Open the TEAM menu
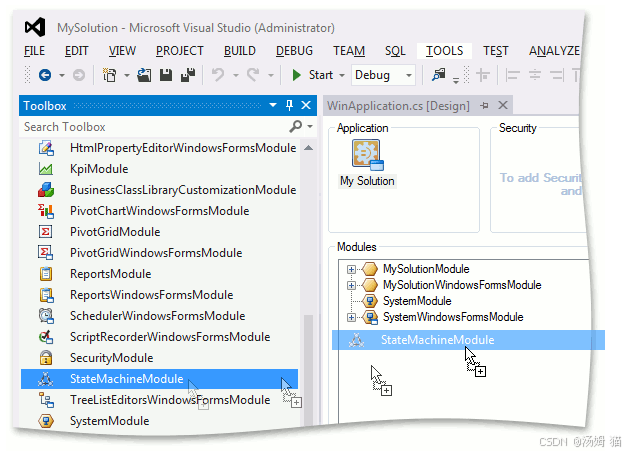Image resolution: width=627 pixels, height=453 pixels. pos(349,51)
